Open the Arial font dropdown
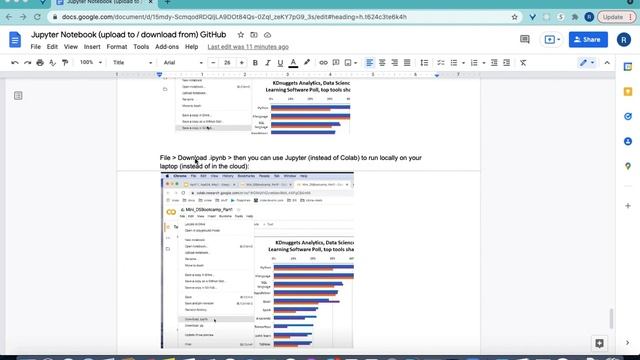Viewport: 640px width, 360px height. pyautogui.click(x=183, y=62)
